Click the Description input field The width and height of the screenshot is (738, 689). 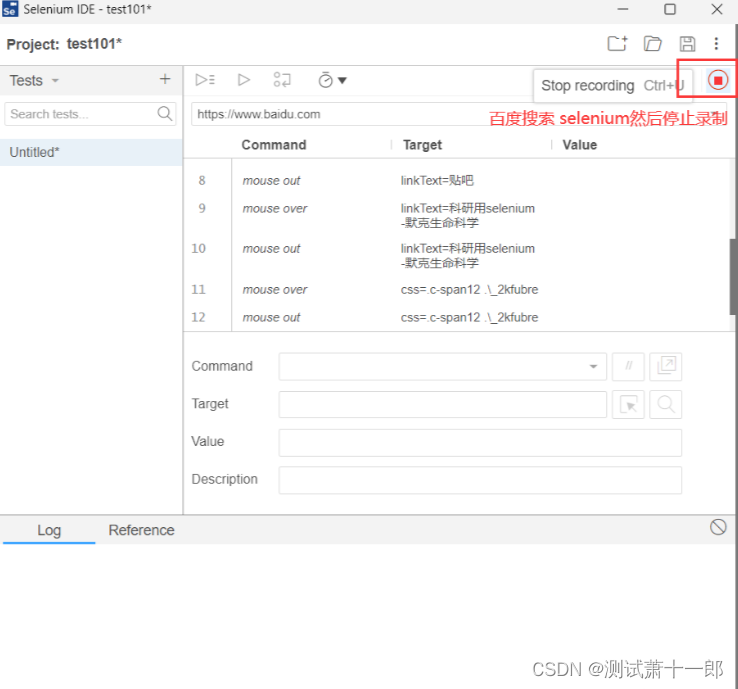coord(480,480)
